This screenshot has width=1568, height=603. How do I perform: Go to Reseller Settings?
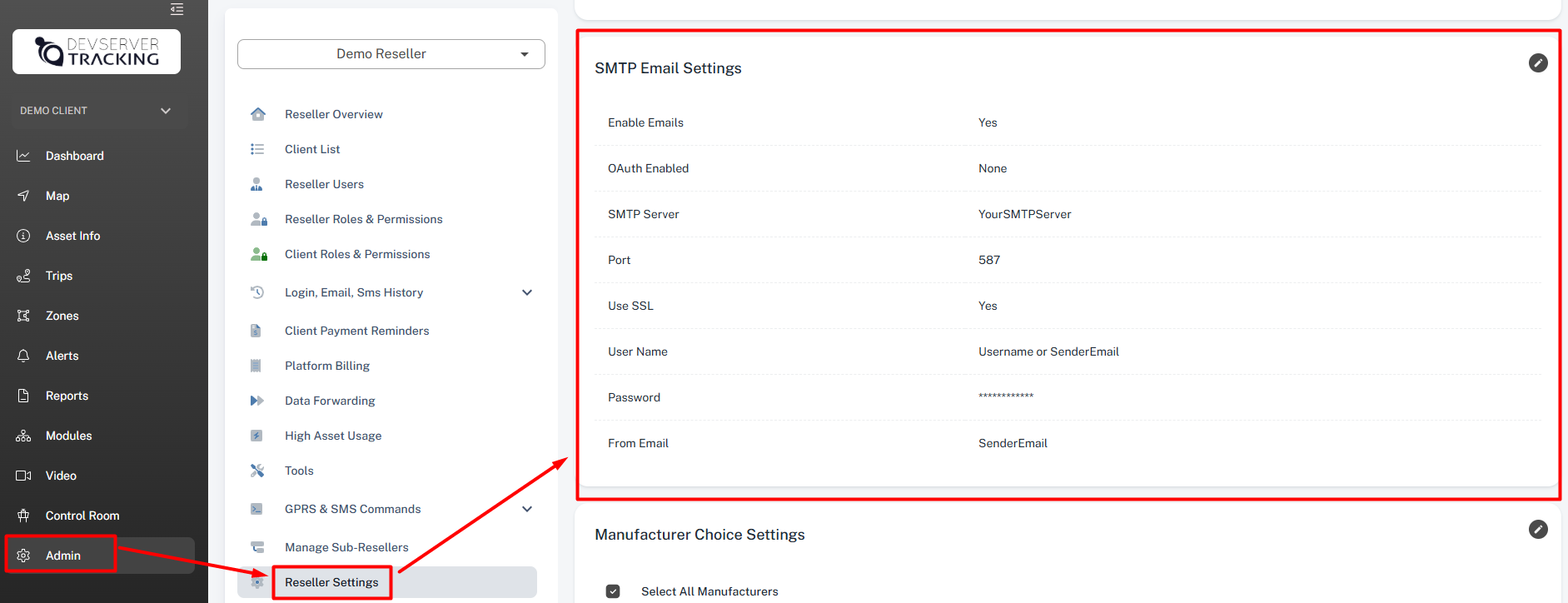(331, 582)
